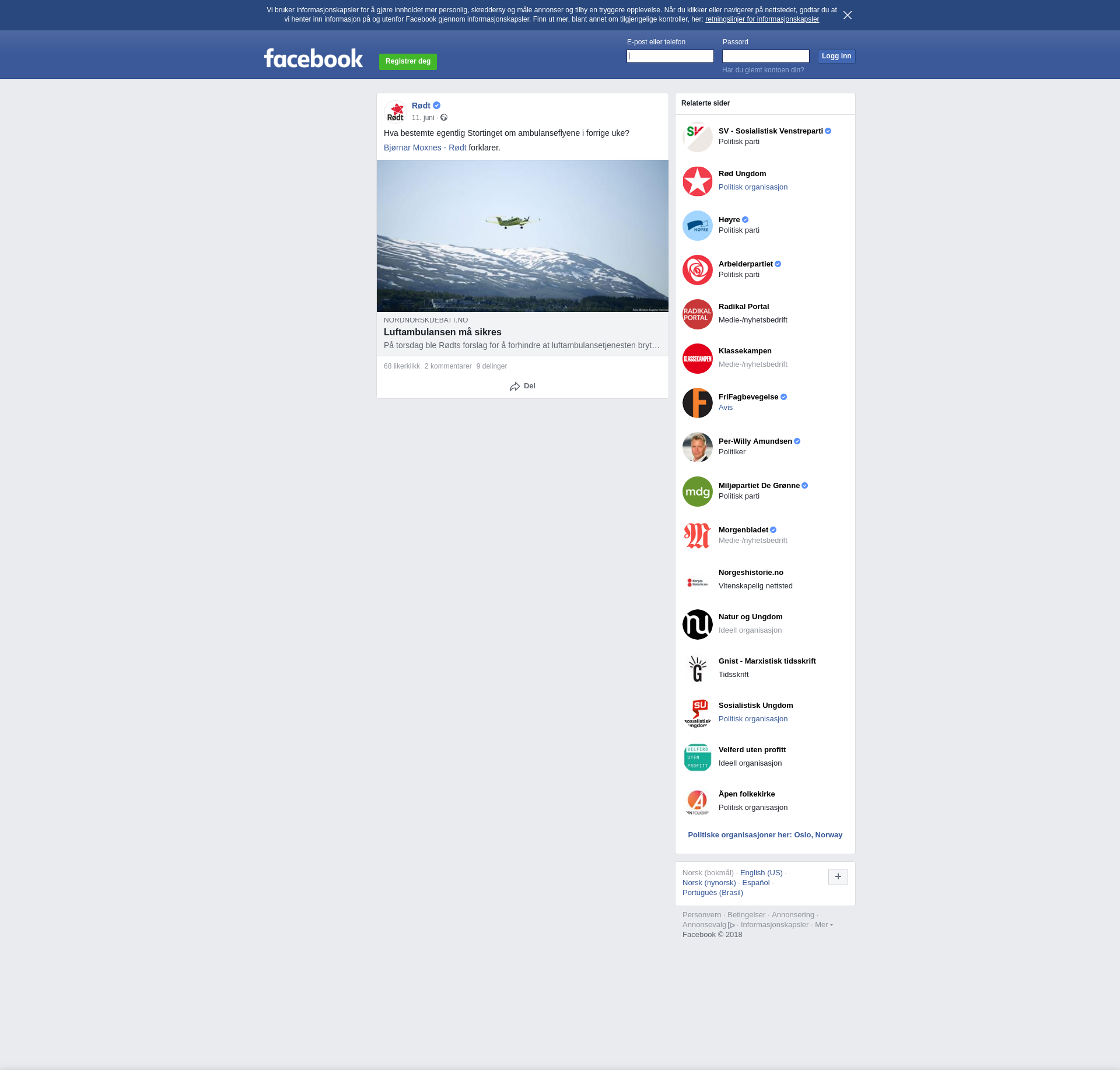Viewport: 1120px width, 1070px height.
Task: Open Radikal Portal name link
Action: pos(744,307)
